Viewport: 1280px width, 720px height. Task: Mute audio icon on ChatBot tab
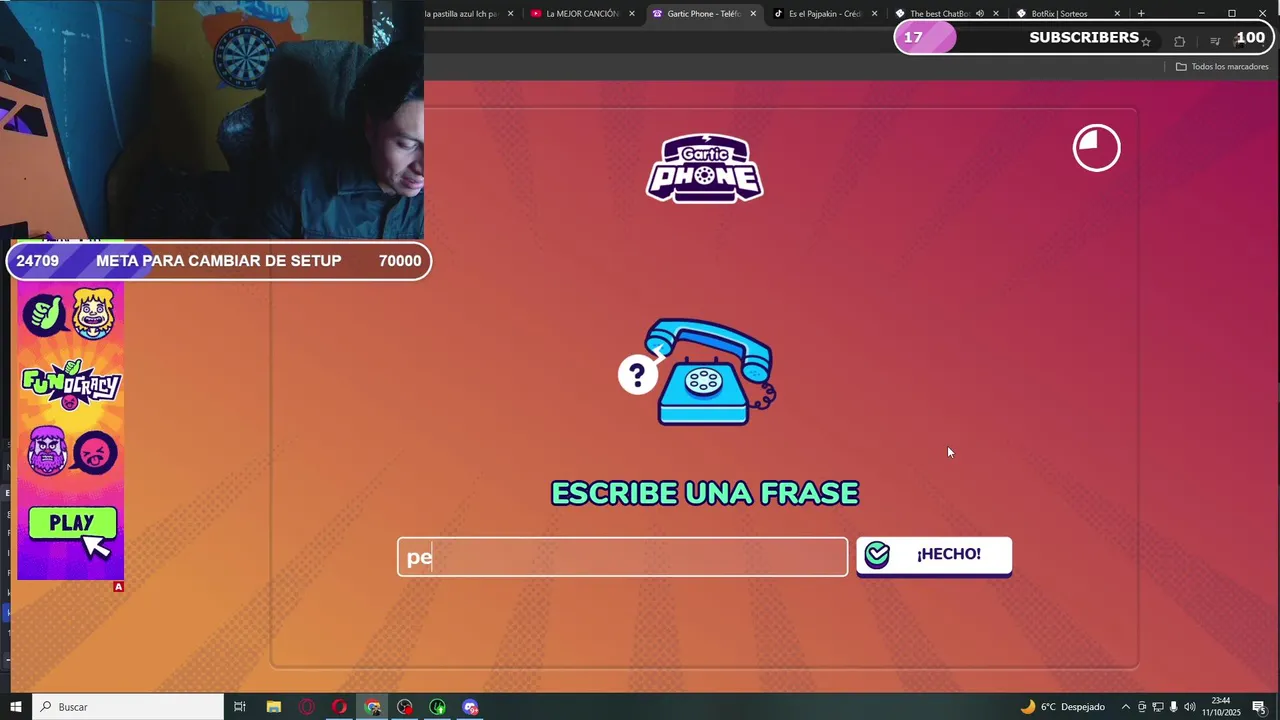(980, 14)
